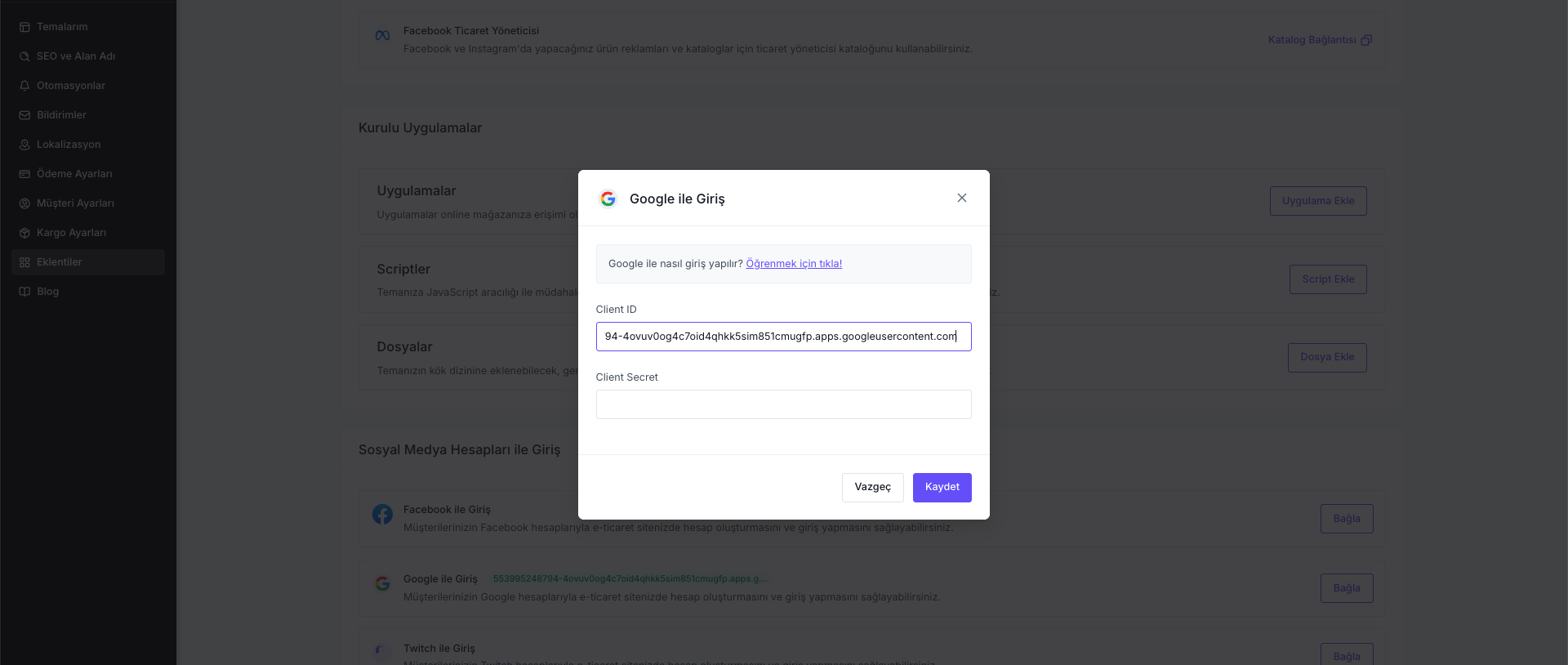Click the Facebook Ticaret Yöneticisi title
The width and height of the screenshot is (1568, 665).
tap(471, 31)
